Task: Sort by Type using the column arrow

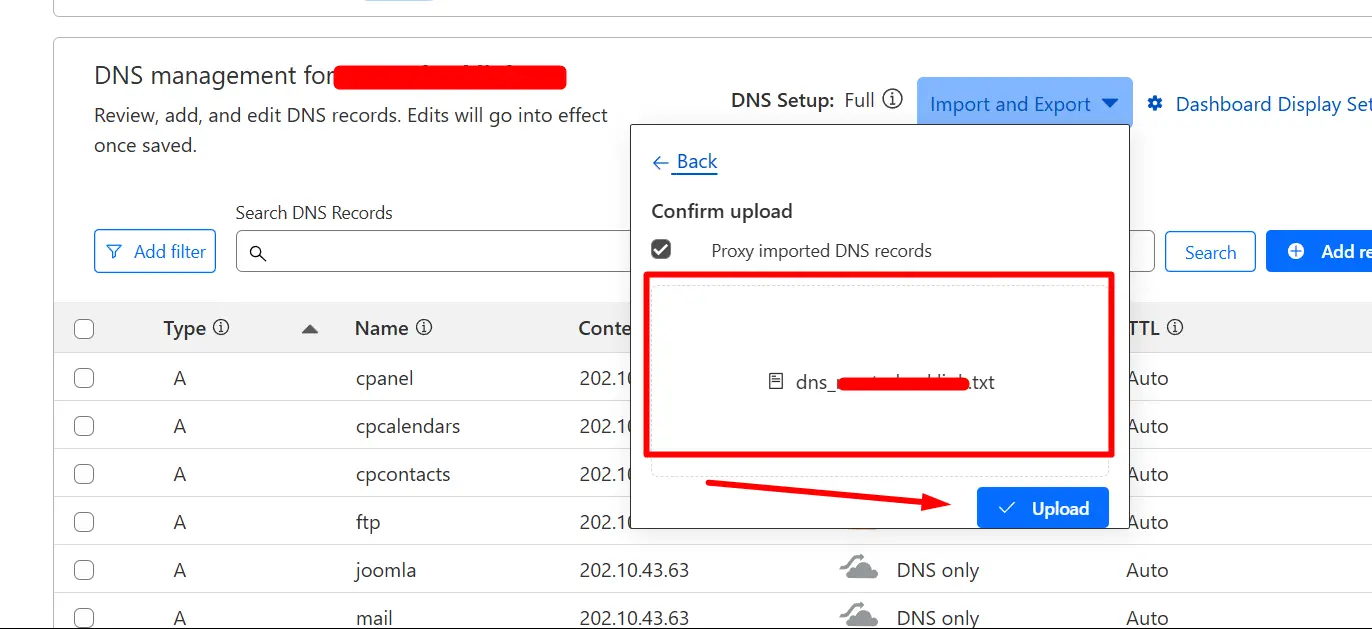Action: [x=310, y=329]
